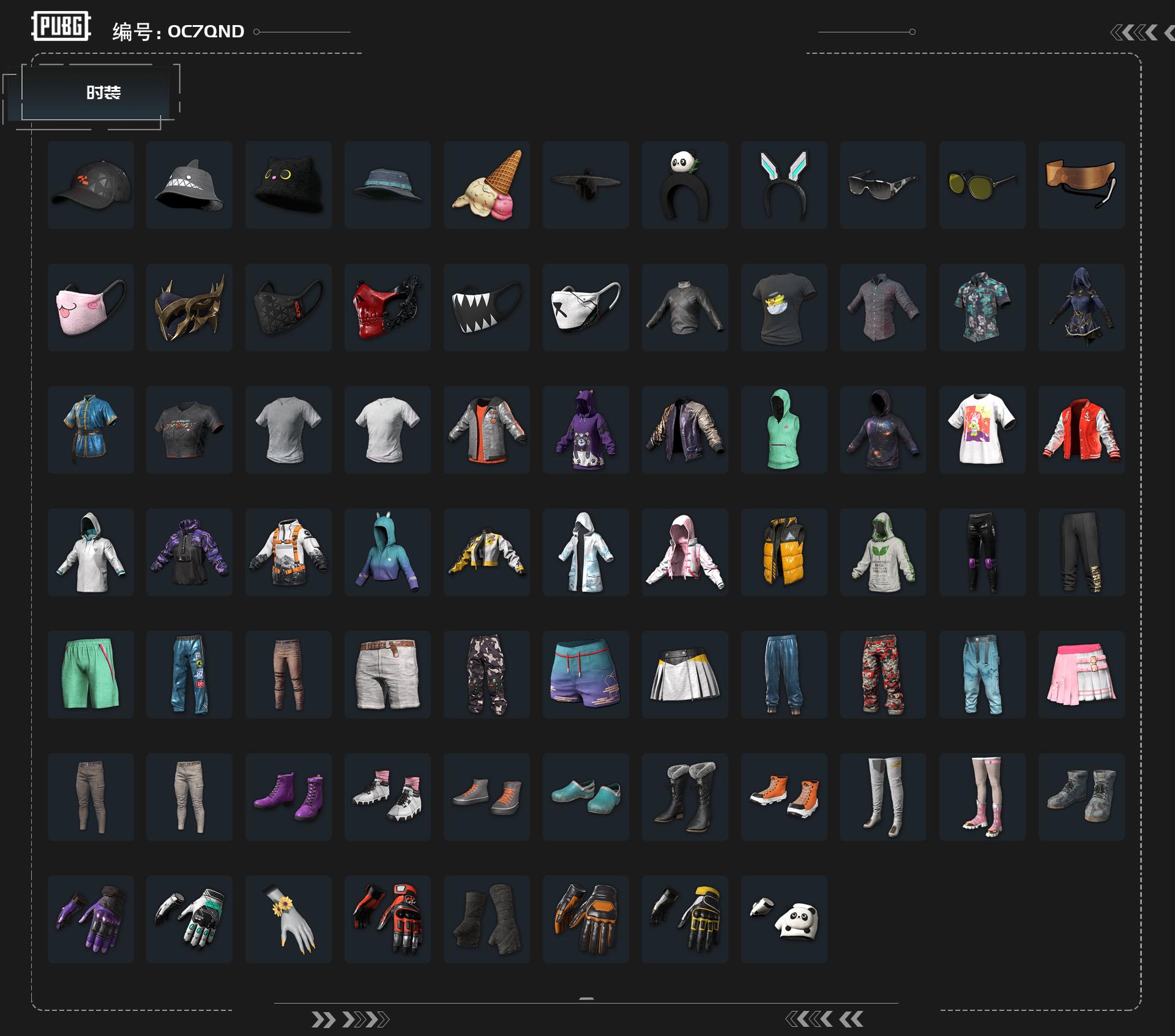Select the red camo pants
The width and height of the screenshot is (1175, 1036).
(883, 674)
